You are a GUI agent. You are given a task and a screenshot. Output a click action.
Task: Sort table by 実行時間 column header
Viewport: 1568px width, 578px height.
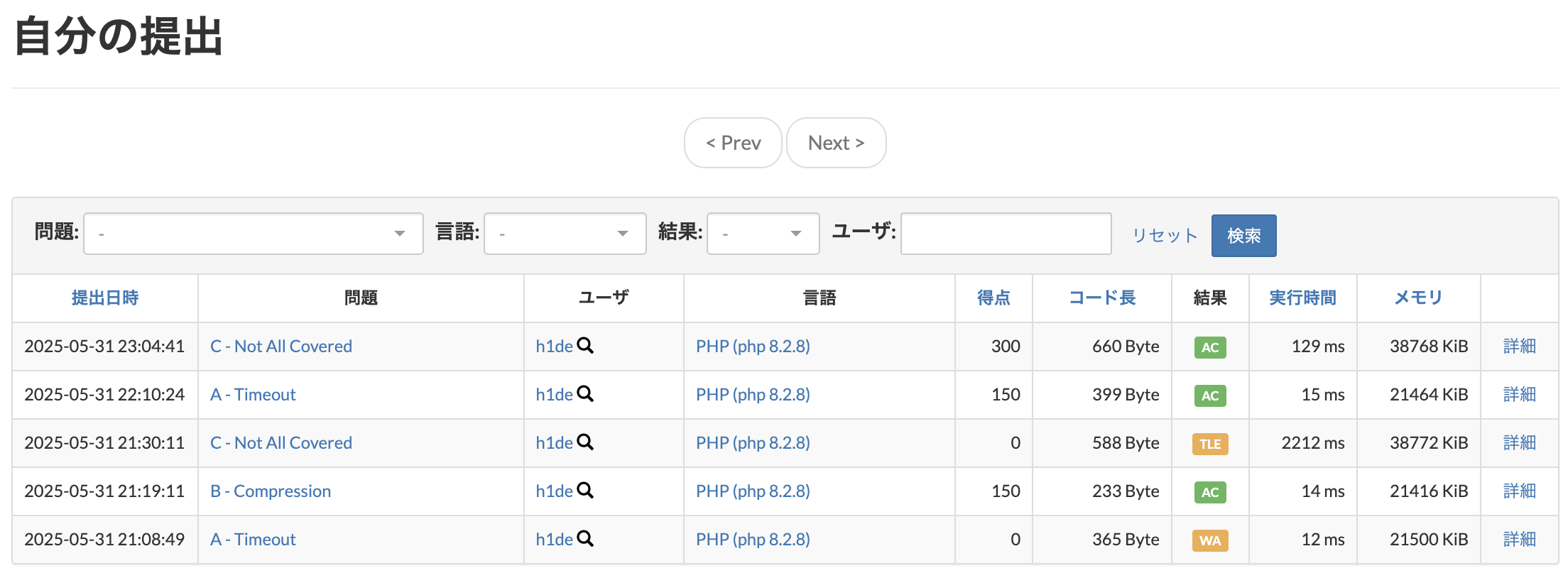(1302, 298)
